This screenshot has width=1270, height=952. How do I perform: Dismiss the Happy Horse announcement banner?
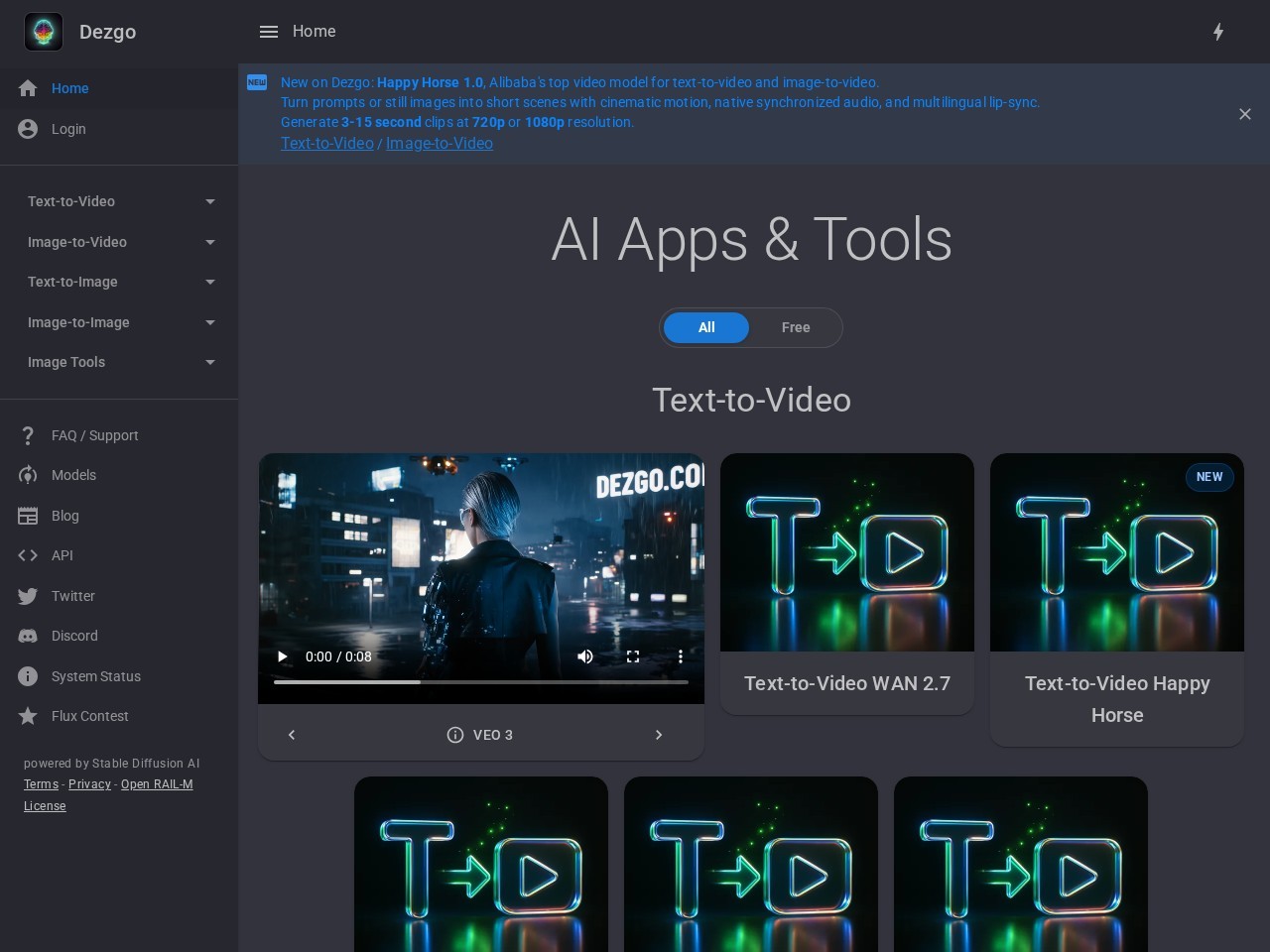[1245, 114]
